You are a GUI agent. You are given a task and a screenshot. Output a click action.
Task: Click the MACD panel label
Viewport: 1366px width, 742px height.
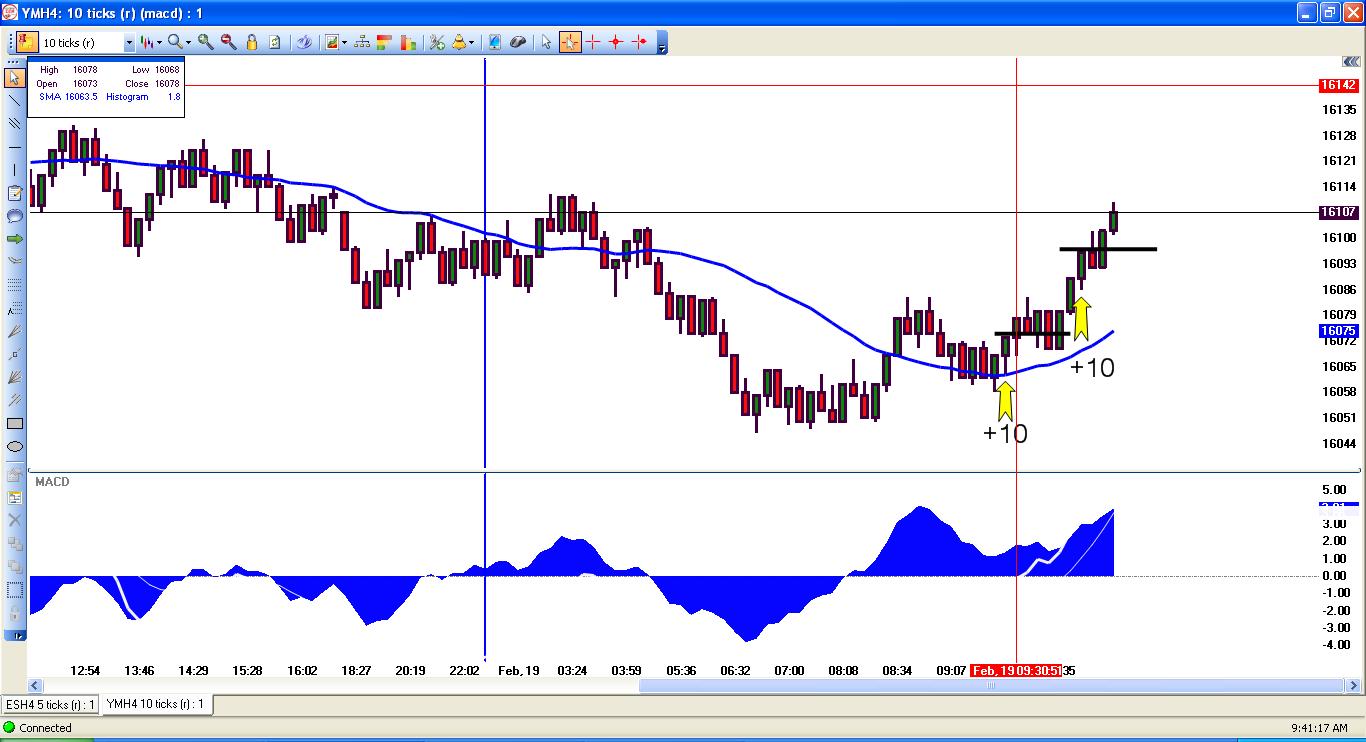pyautogui.click(x=52, y=482)
